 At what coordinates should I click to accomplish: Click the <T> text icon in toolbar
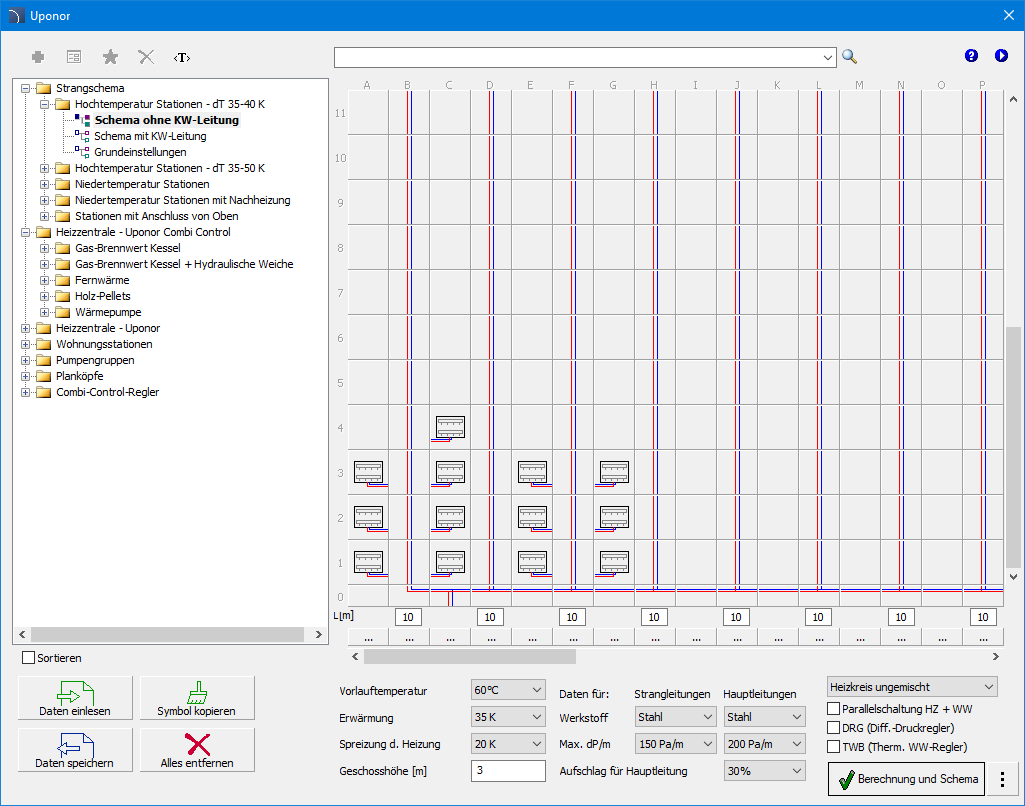[182, 57]
